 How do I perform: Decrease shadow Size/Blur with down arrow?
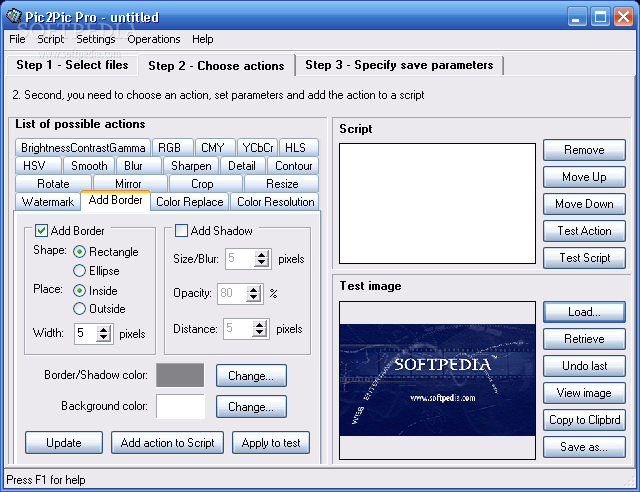tap(262, 263)
